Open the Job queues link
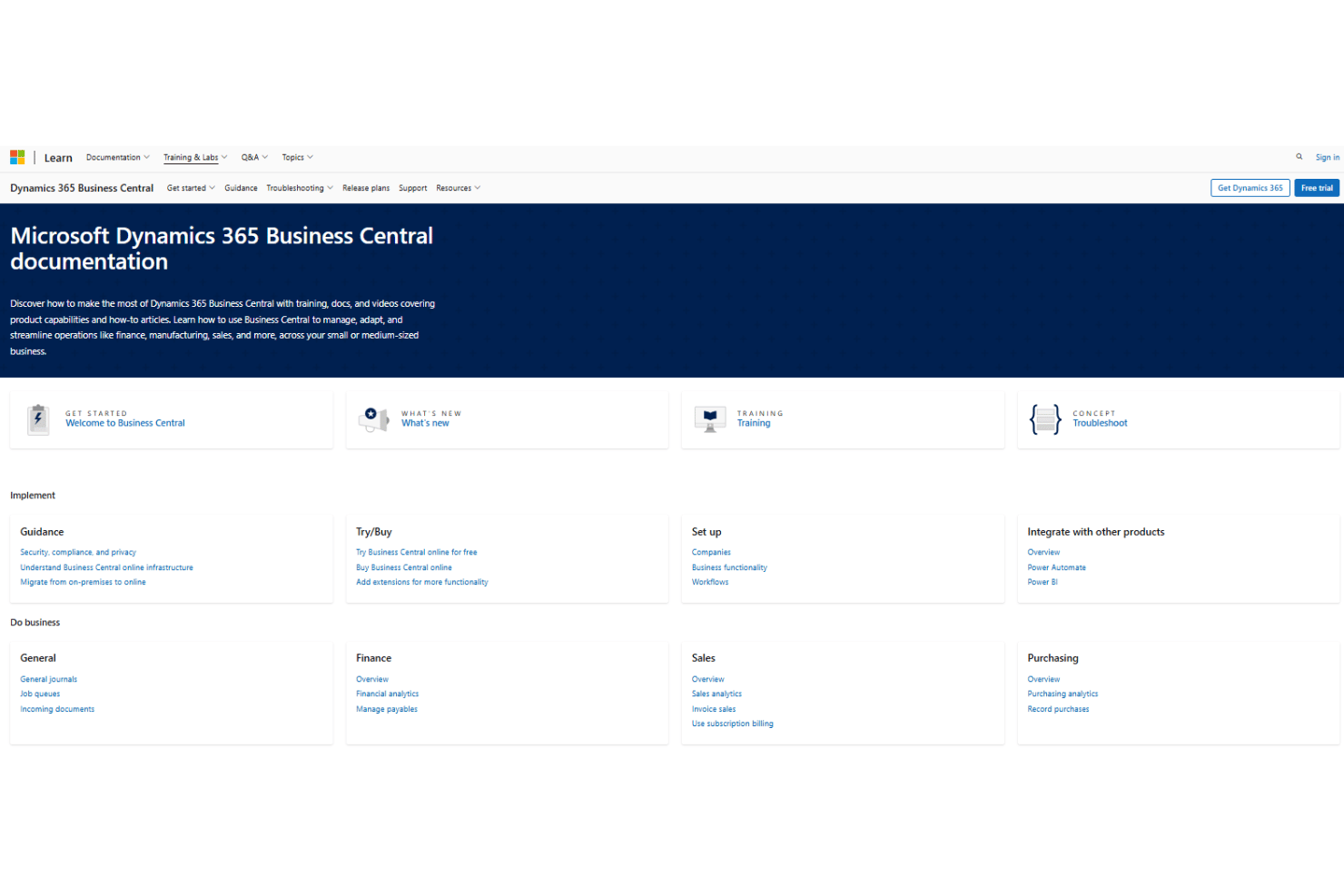Image resolution: width=1344 pixels, height=896 pixels. coord(40,694)
